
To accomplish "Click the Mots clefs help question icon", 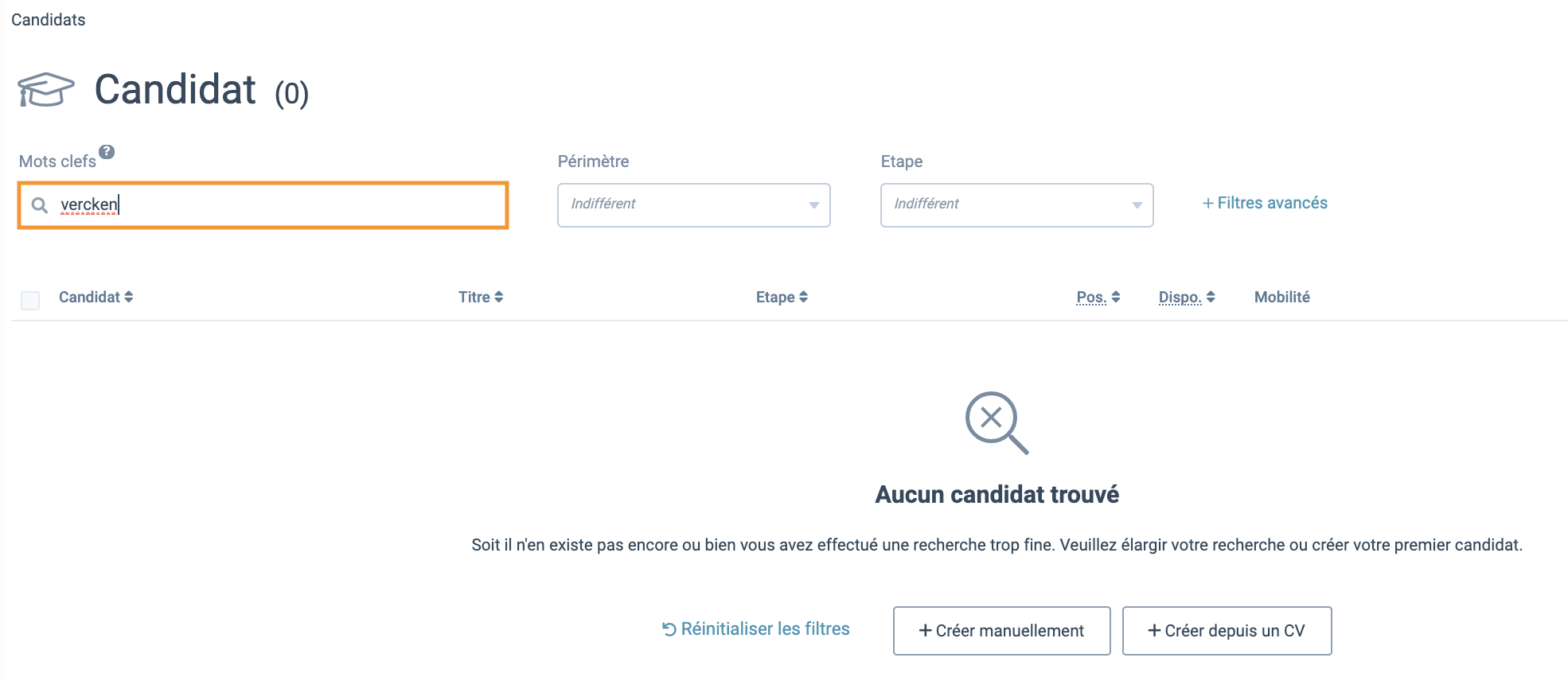I will tap(107, 152).
